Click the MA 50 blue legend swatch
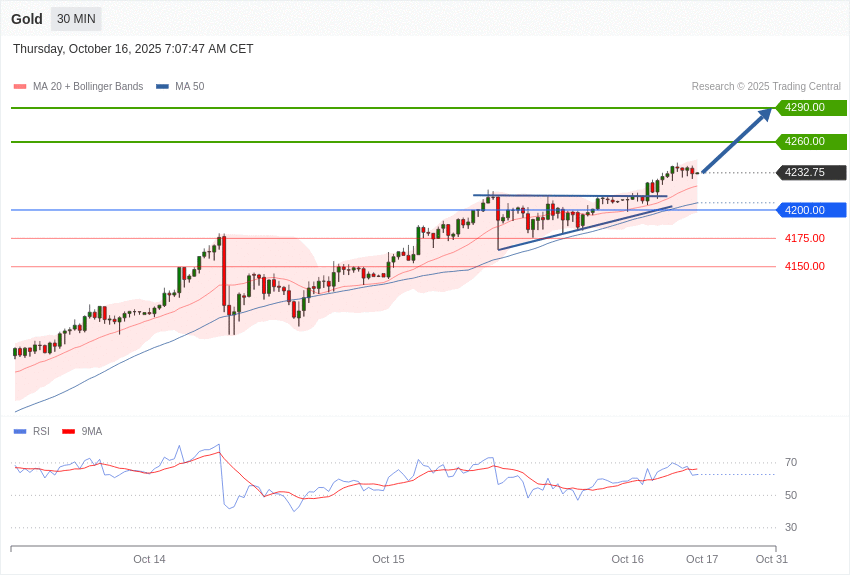 162,87
